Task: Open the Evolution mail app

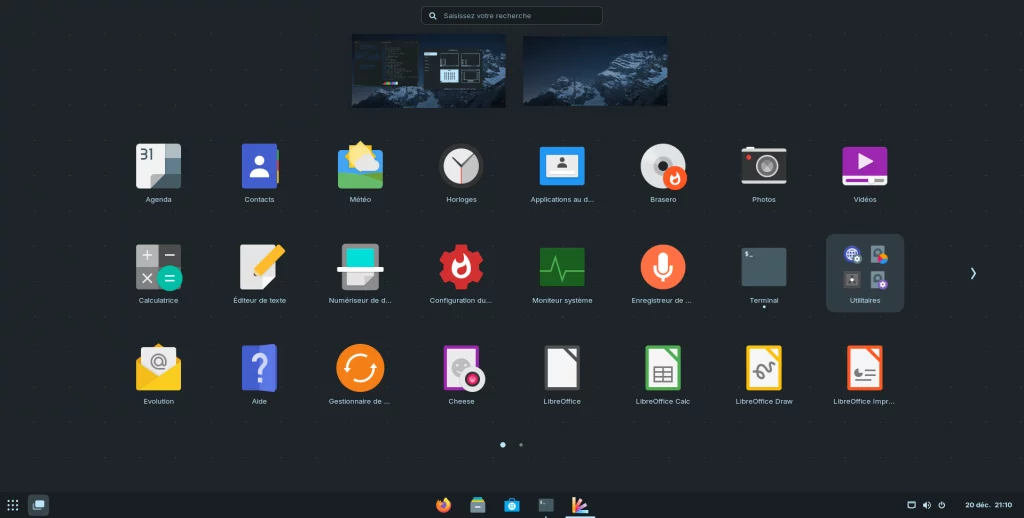Action: click(158, 368)
